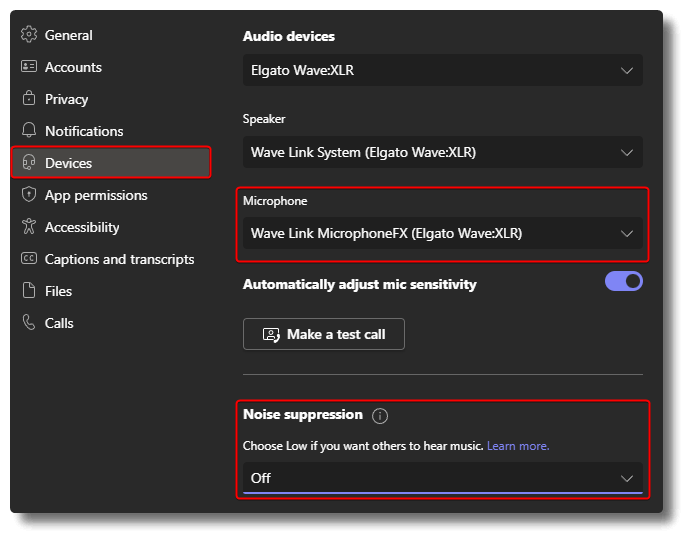Click the Calls phone icon
Image resolution: width=683 pixels, height=533 pixels.
click(29, 323)
